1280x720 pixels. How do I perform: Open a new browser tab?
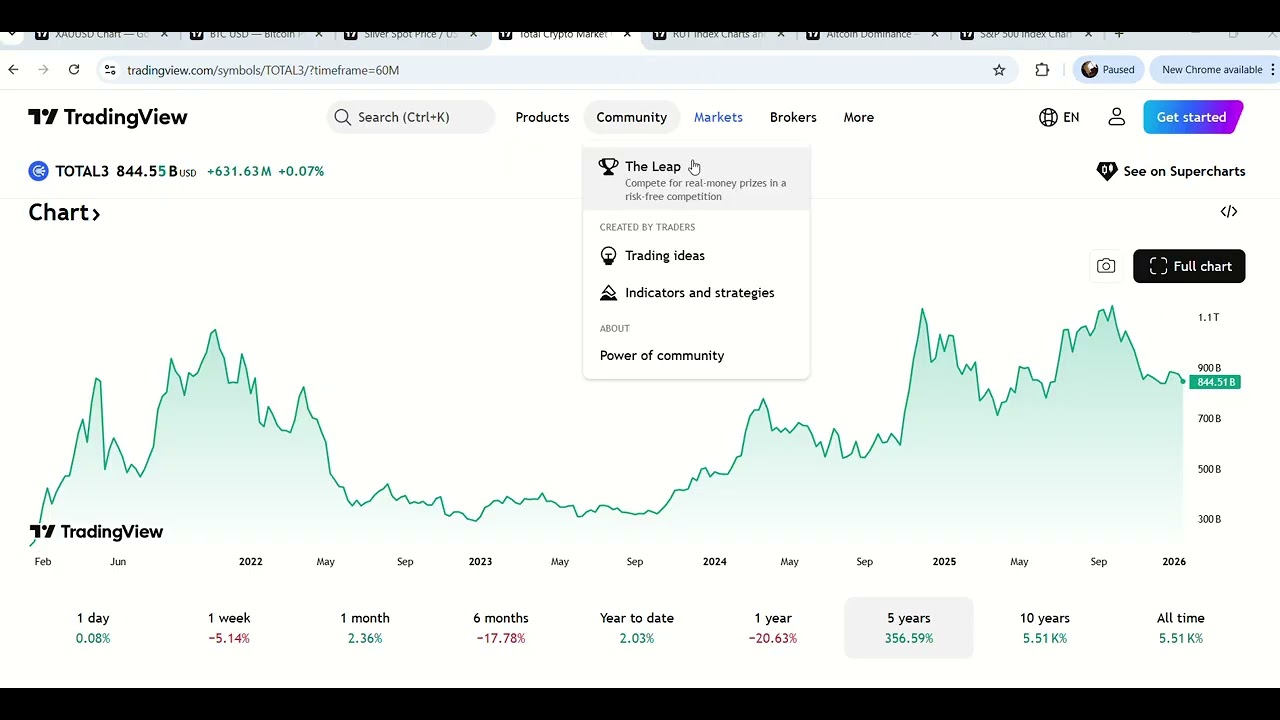1119,34
